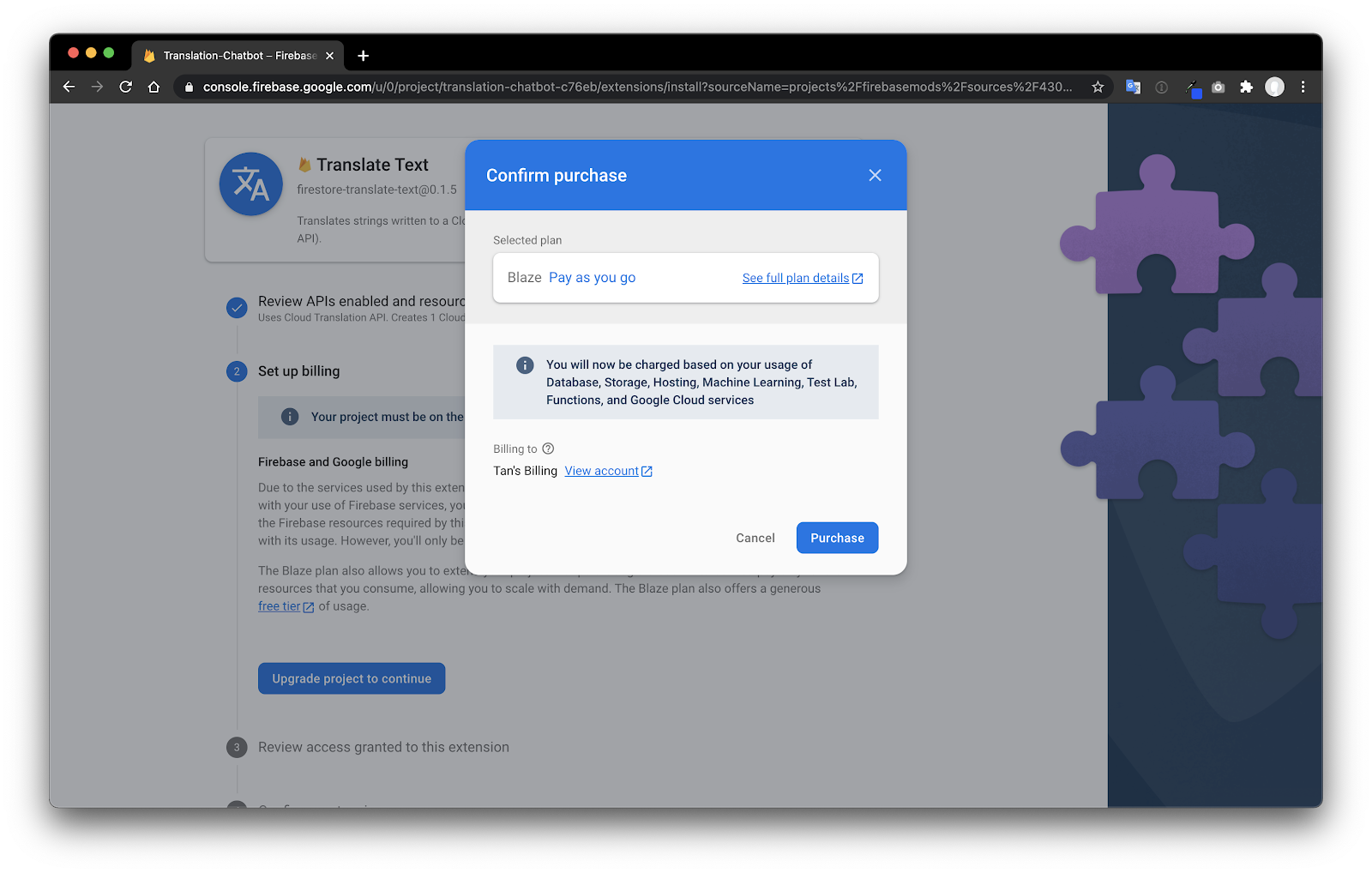Screen dimensions: 1372x873
Task: Select the Translation-Chatbot Firebase tab
Action: [x=238, y=56]
